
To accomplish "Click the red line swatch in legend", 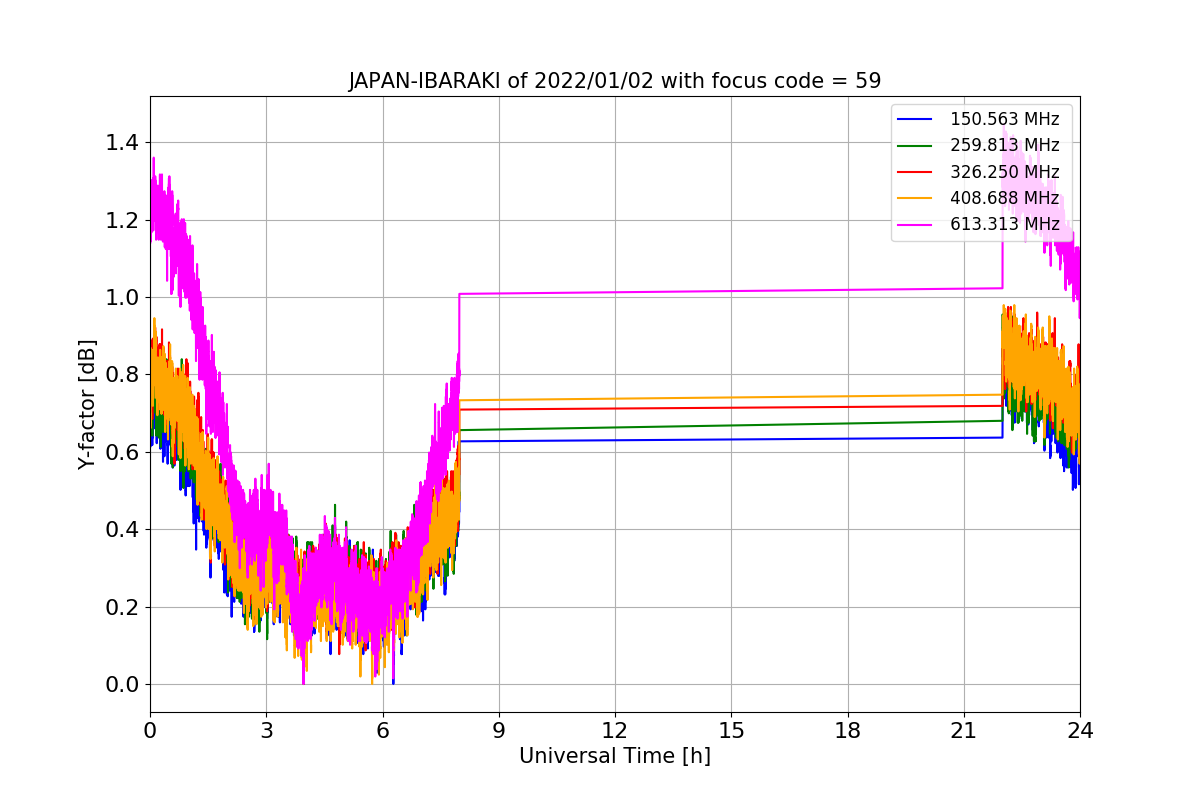I will point(915,172).
